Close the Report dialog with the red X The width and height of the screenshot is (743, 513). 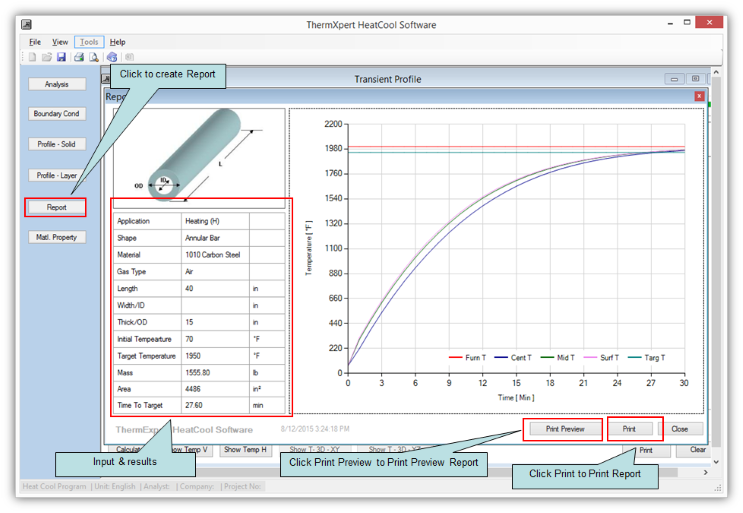(x=699, y=96)
